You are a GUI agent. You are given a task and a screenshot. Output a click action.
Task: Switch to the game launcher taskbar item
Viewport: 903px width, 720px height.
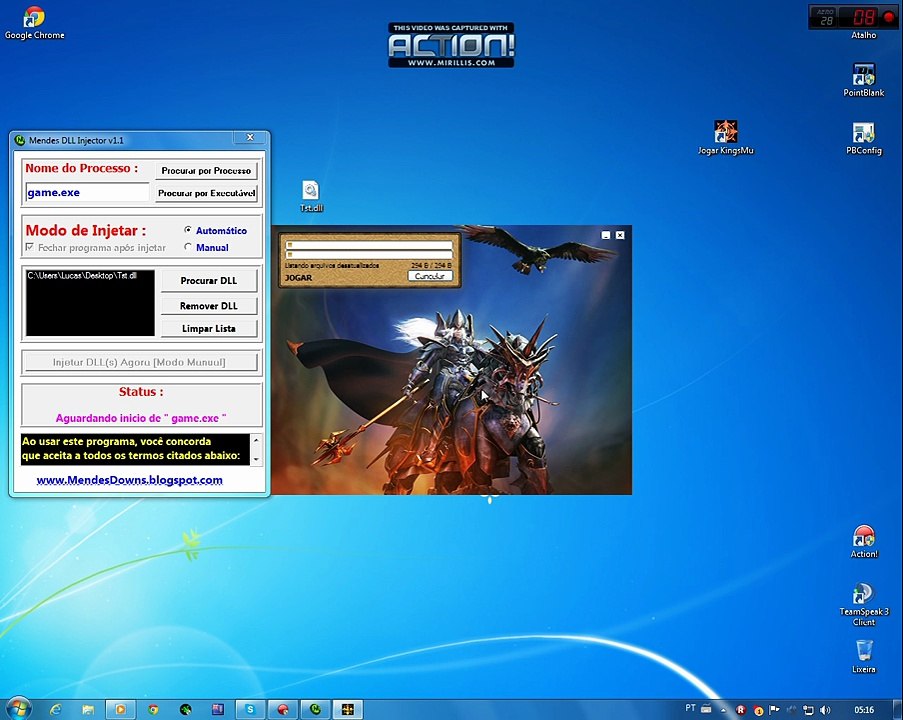[x=348, y=709]
